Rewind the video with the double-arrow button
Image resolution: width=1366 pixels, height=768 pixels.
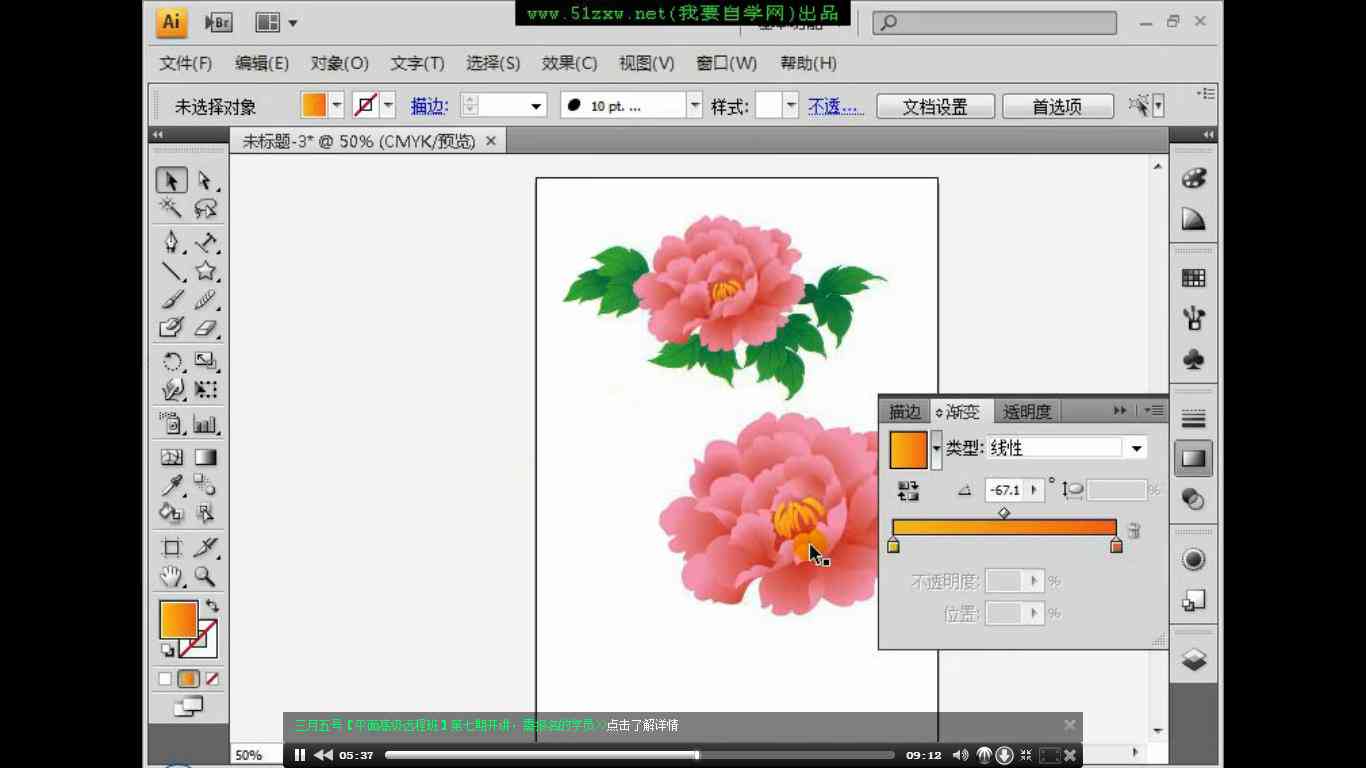(323, 755)
